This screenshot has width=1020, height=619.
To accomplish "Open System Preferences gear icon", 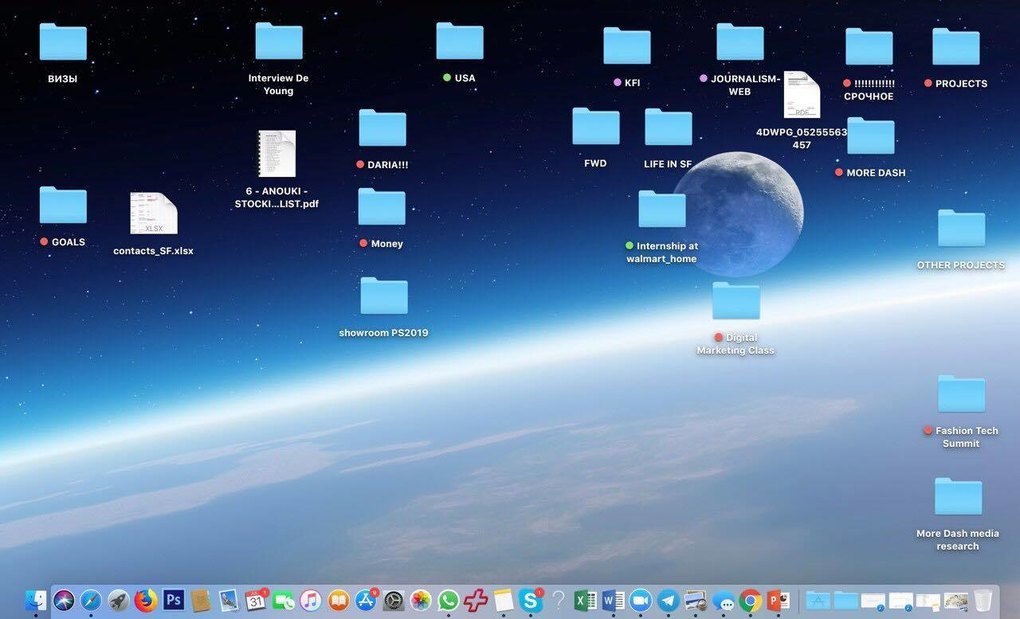I will (x=393, y=600).
